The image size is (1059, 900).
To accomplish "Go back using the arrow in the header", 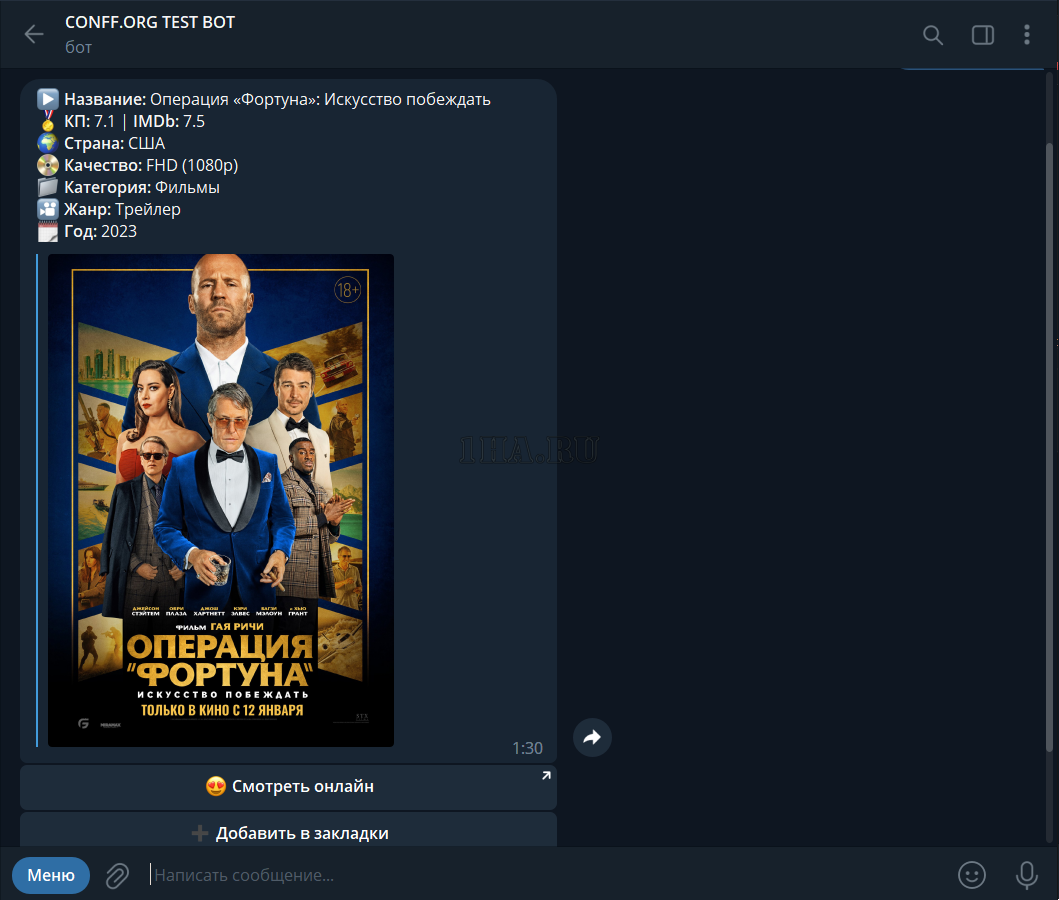I will tap(34, 34).
